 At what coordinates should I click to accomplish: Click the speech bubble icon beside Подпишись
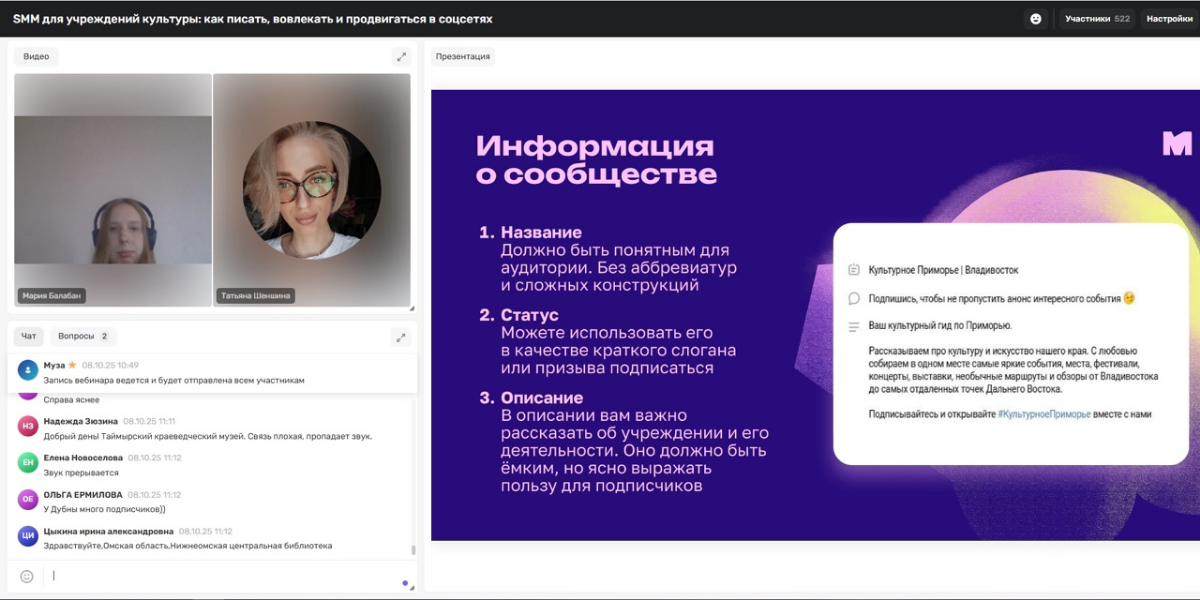point(853,298)
